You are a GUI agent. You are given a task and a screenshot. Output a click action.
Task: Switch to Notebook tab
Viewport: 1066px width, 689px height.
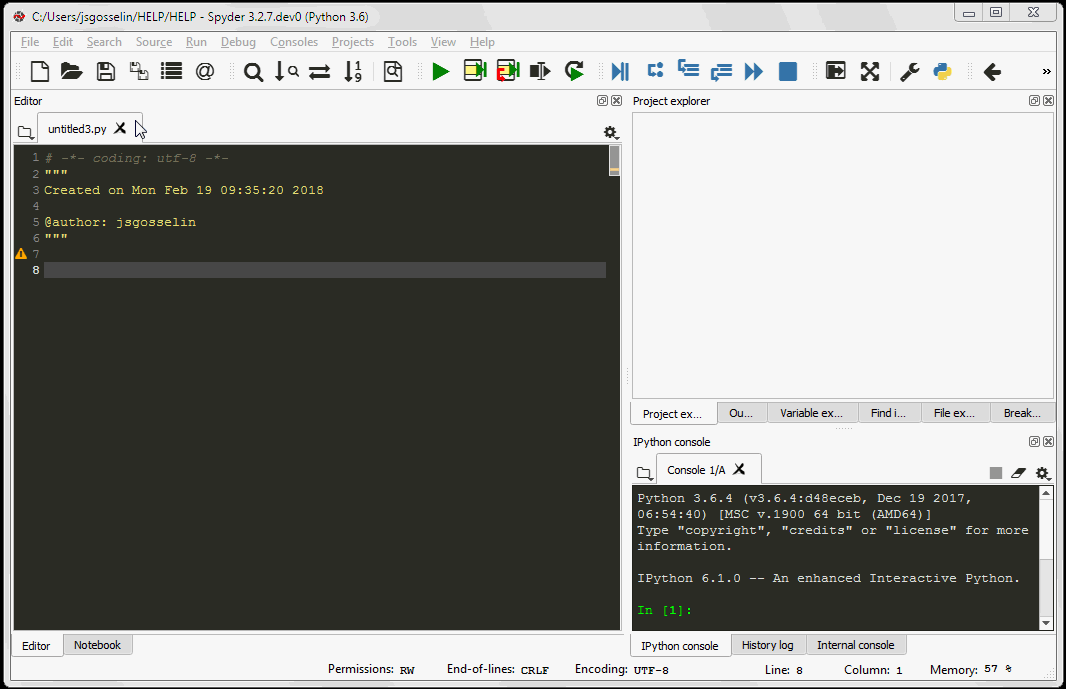pos(97,645)
